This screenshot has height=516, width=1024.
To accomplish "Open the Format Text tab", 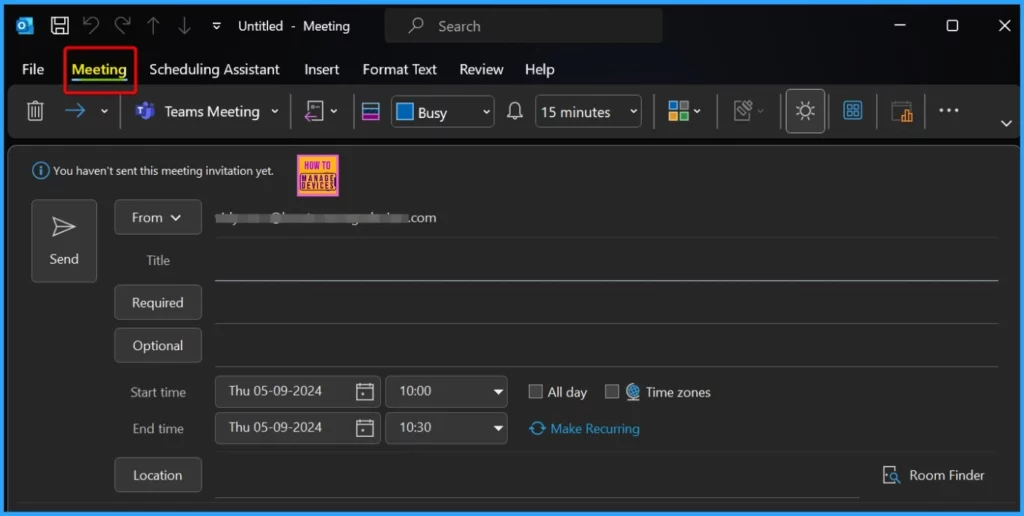I will [x=400, y=69].
